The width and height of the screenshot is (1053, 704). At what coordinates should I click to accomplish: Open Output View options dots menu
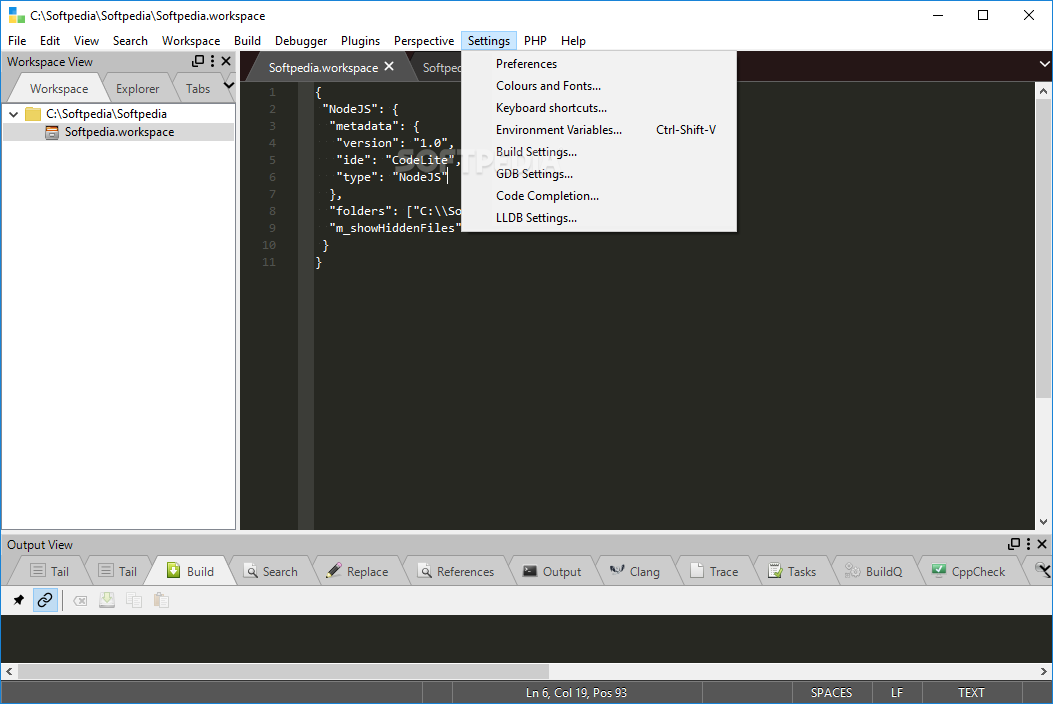[1028, 544]
